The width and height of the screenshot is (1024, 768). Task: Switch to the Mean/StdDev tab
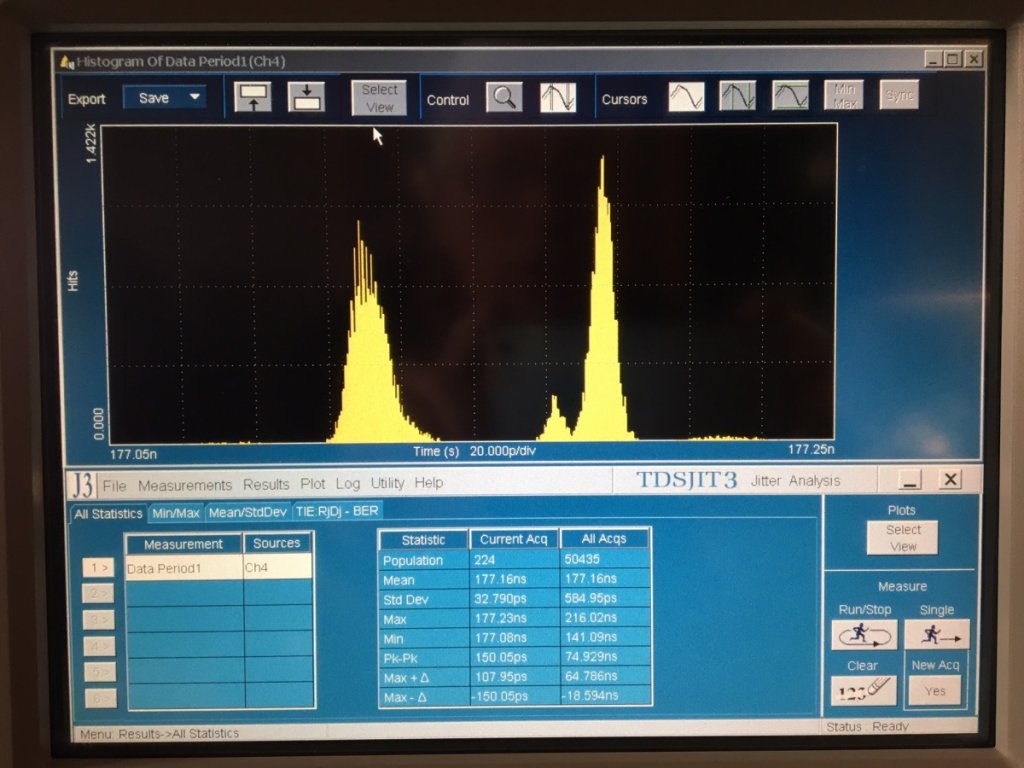[x=247, y=512]
